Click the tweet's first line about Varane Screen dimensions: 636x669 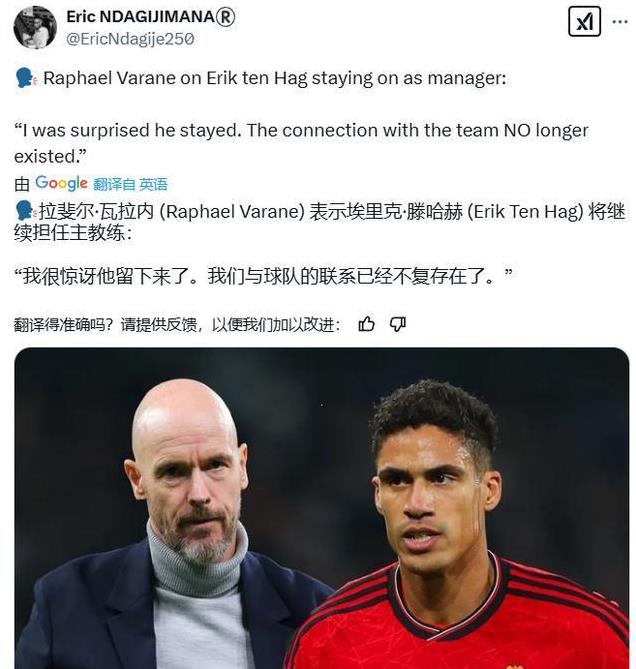[x=275, y=79]
